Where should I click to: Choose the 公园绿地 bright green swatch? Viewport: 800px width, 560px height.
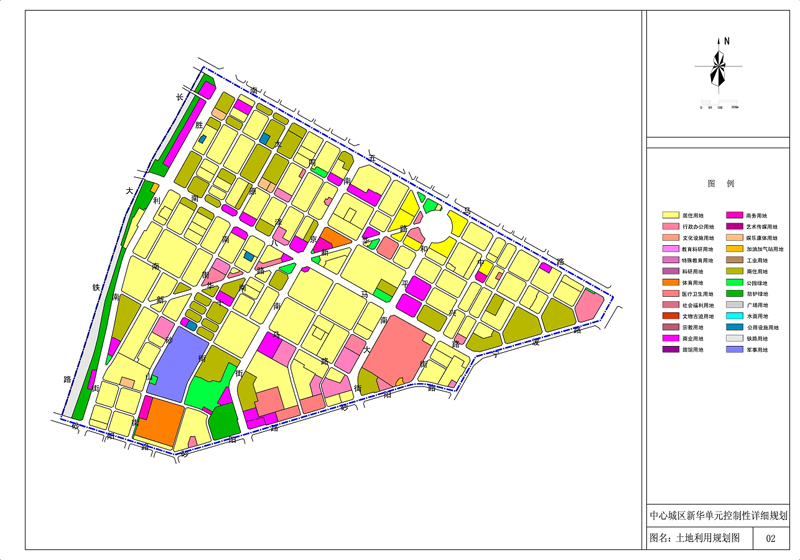click(733, 283)
